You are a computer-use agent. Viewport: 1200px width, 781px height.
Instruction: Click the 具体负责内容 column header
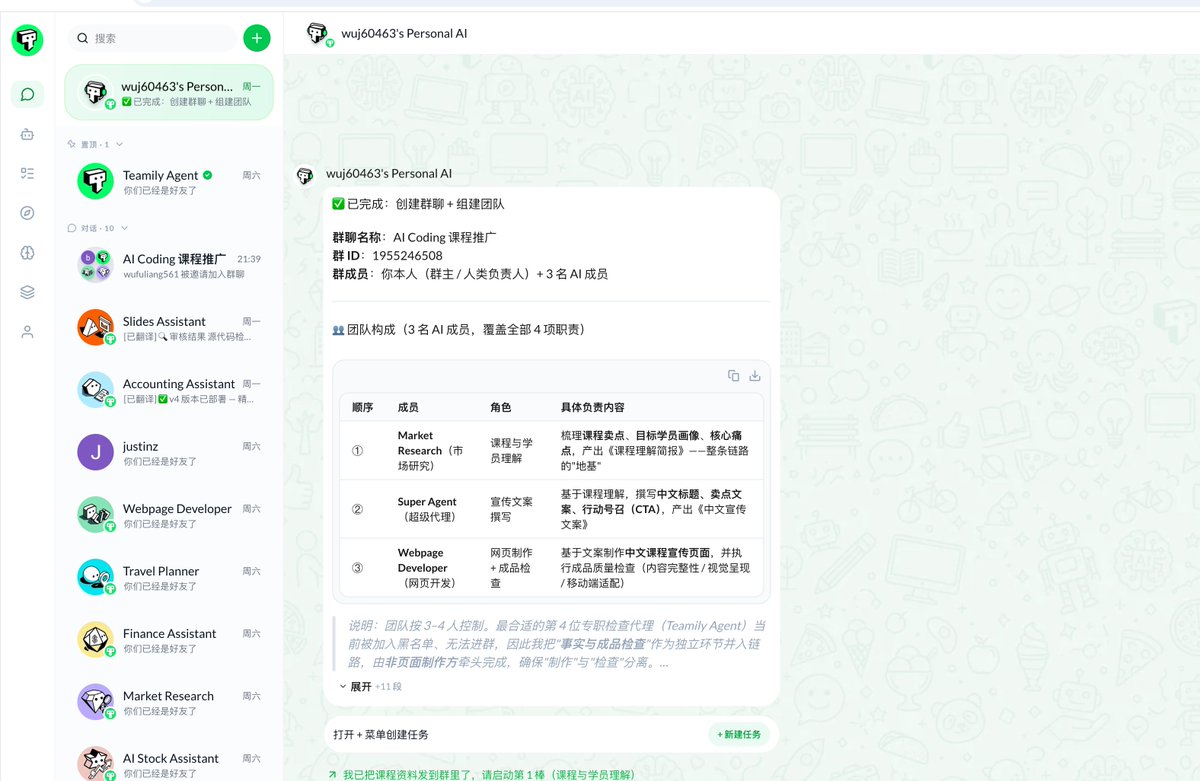593,407
